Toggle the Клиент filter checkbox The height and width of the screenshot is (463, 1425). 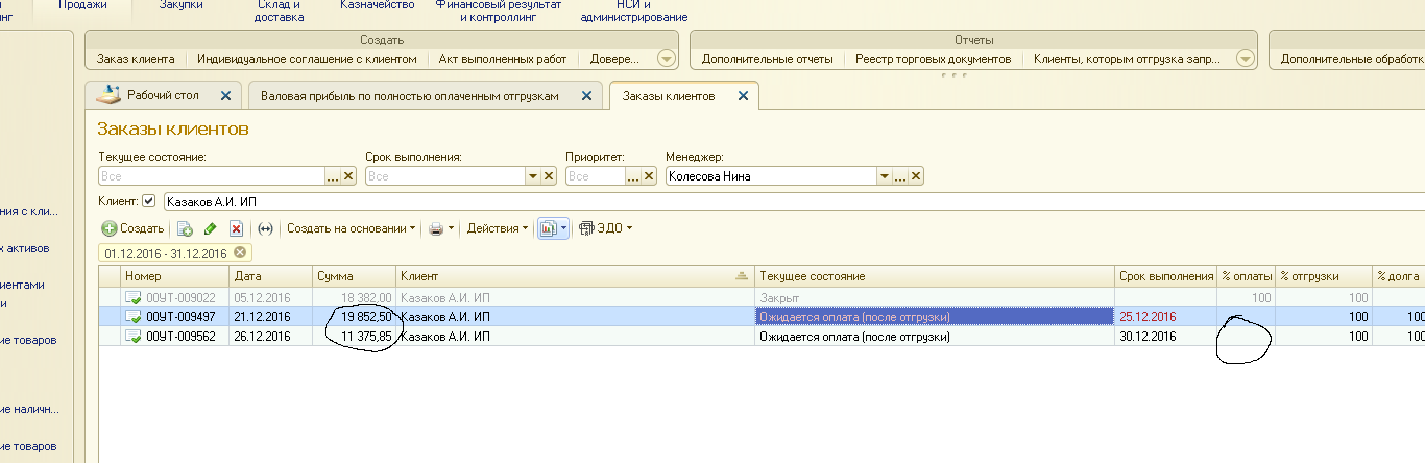point(149,201)
